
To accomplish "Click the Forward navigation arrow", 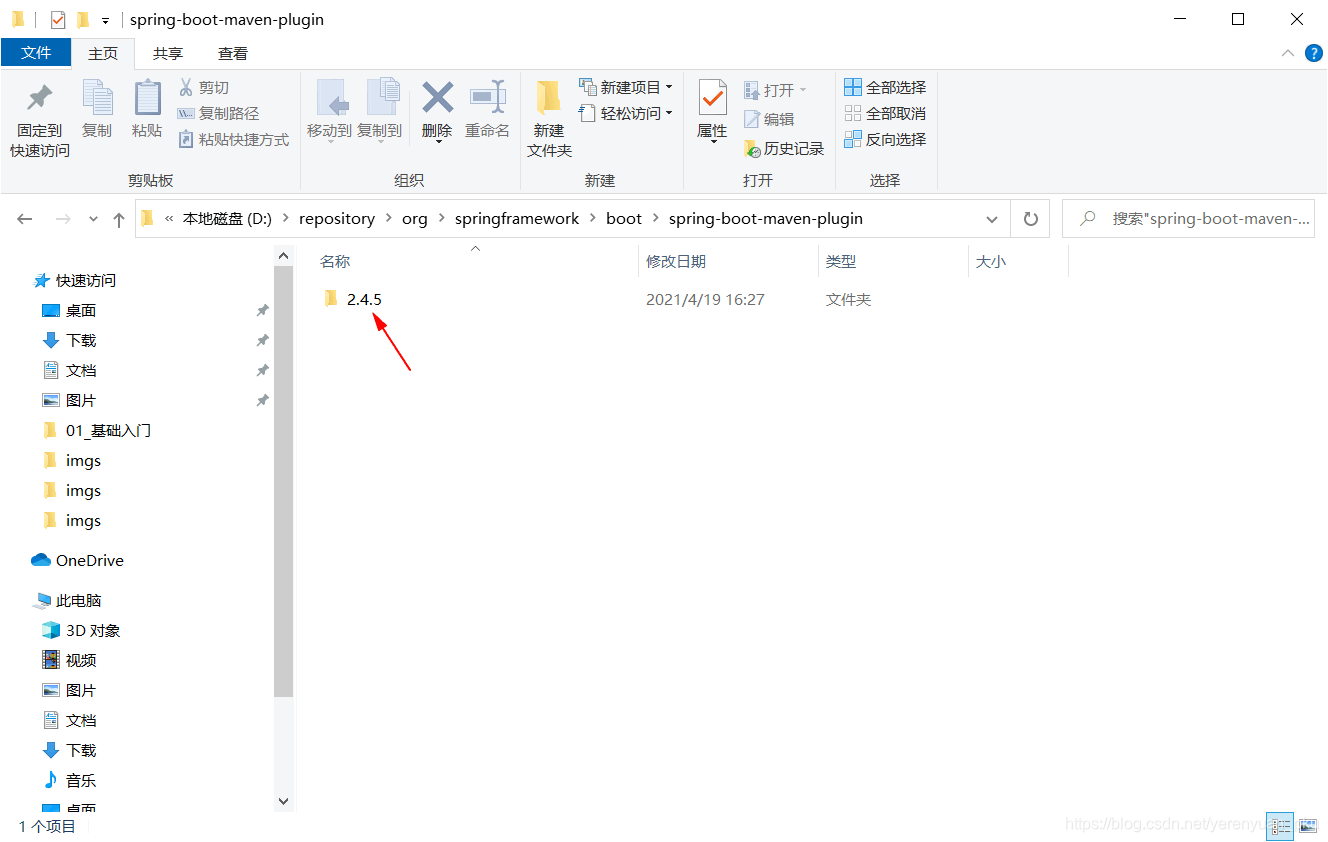I will 62,219.
